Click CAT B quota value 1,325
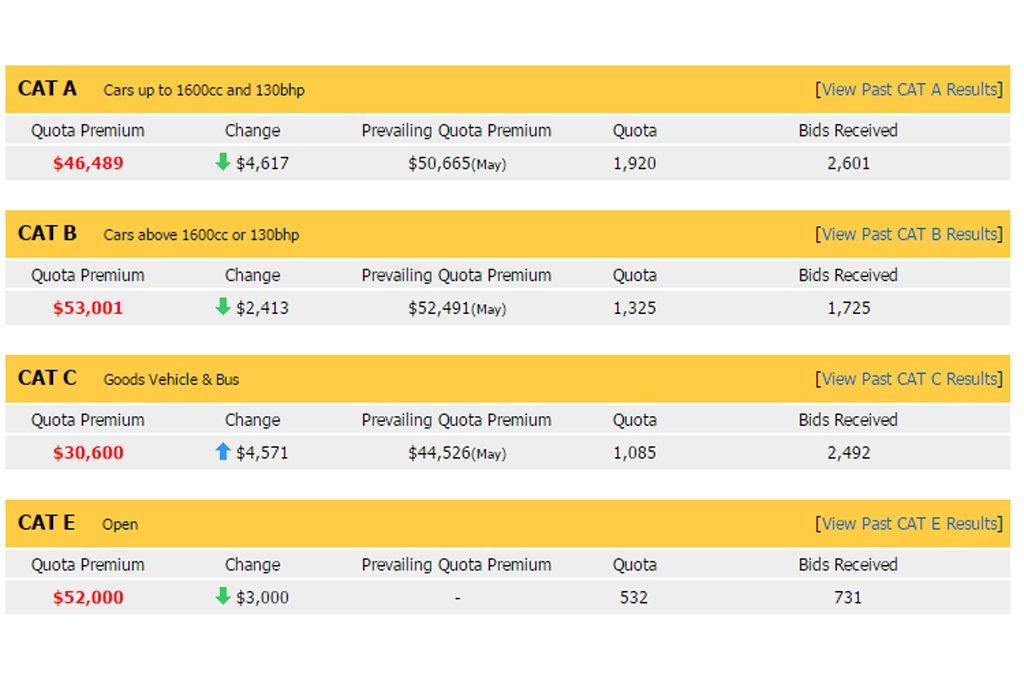Image resolution: width=1024 pixels, height=683 pixels. tap(634, 308)
